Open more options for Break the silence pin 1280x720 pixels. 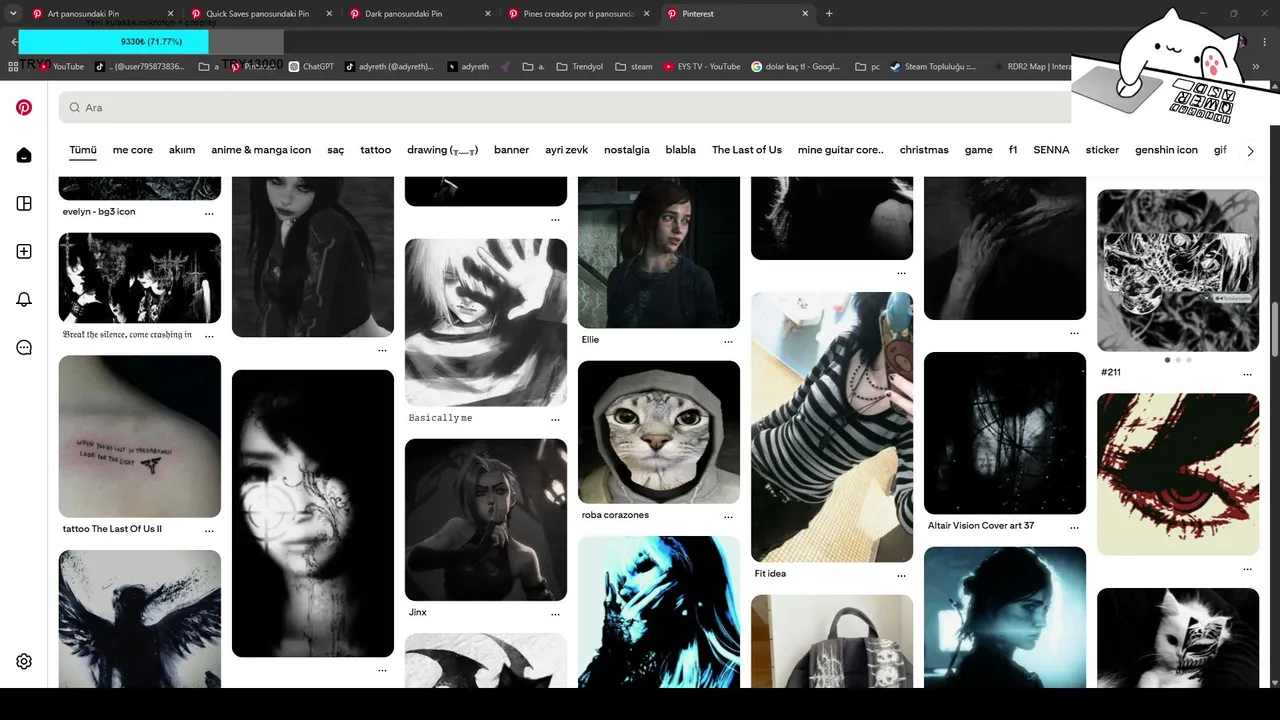[x=209, y=336]
